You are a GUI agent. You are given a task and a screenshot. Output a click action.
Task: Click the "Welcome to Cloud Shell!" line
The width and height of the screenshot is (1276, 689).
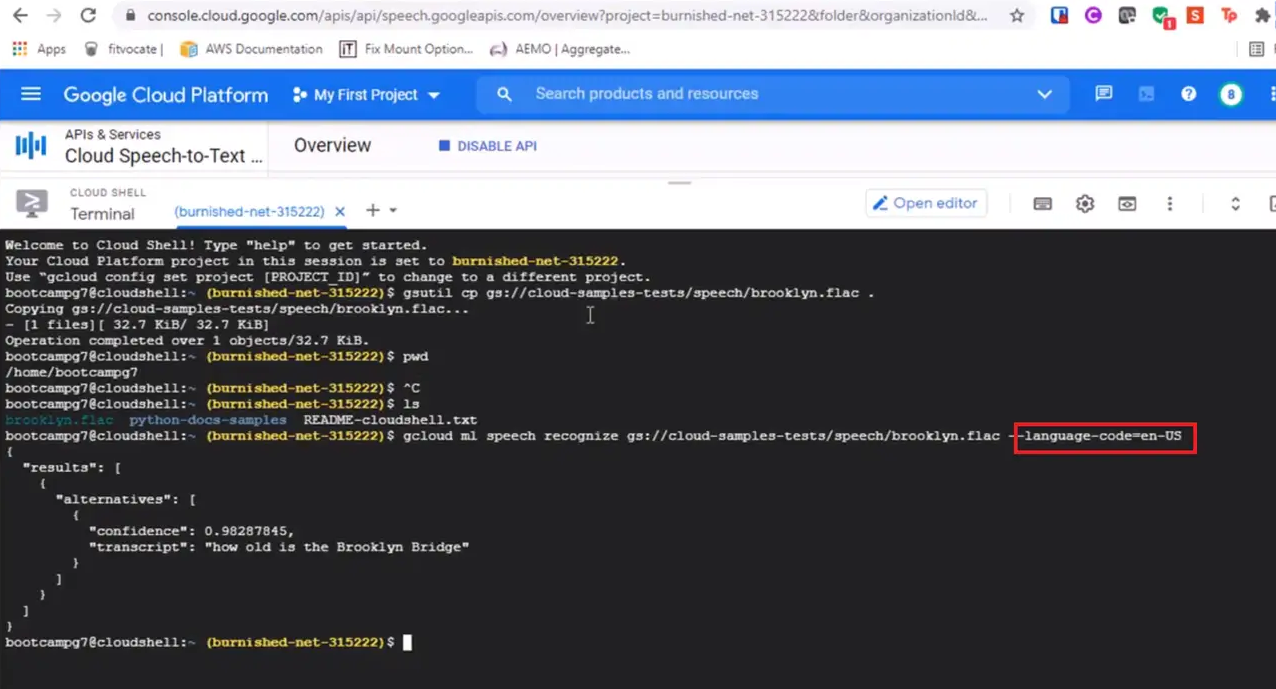(x=216, y=245)
